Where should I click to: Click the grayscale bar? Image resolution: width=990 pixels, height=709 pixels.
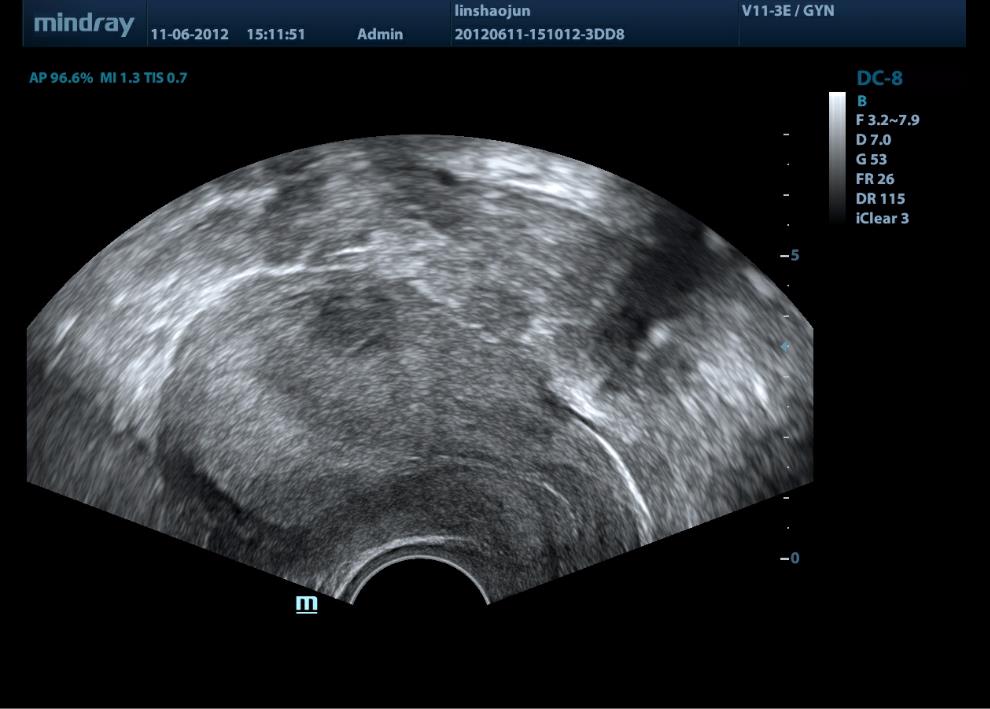click(x=837, y=157)
